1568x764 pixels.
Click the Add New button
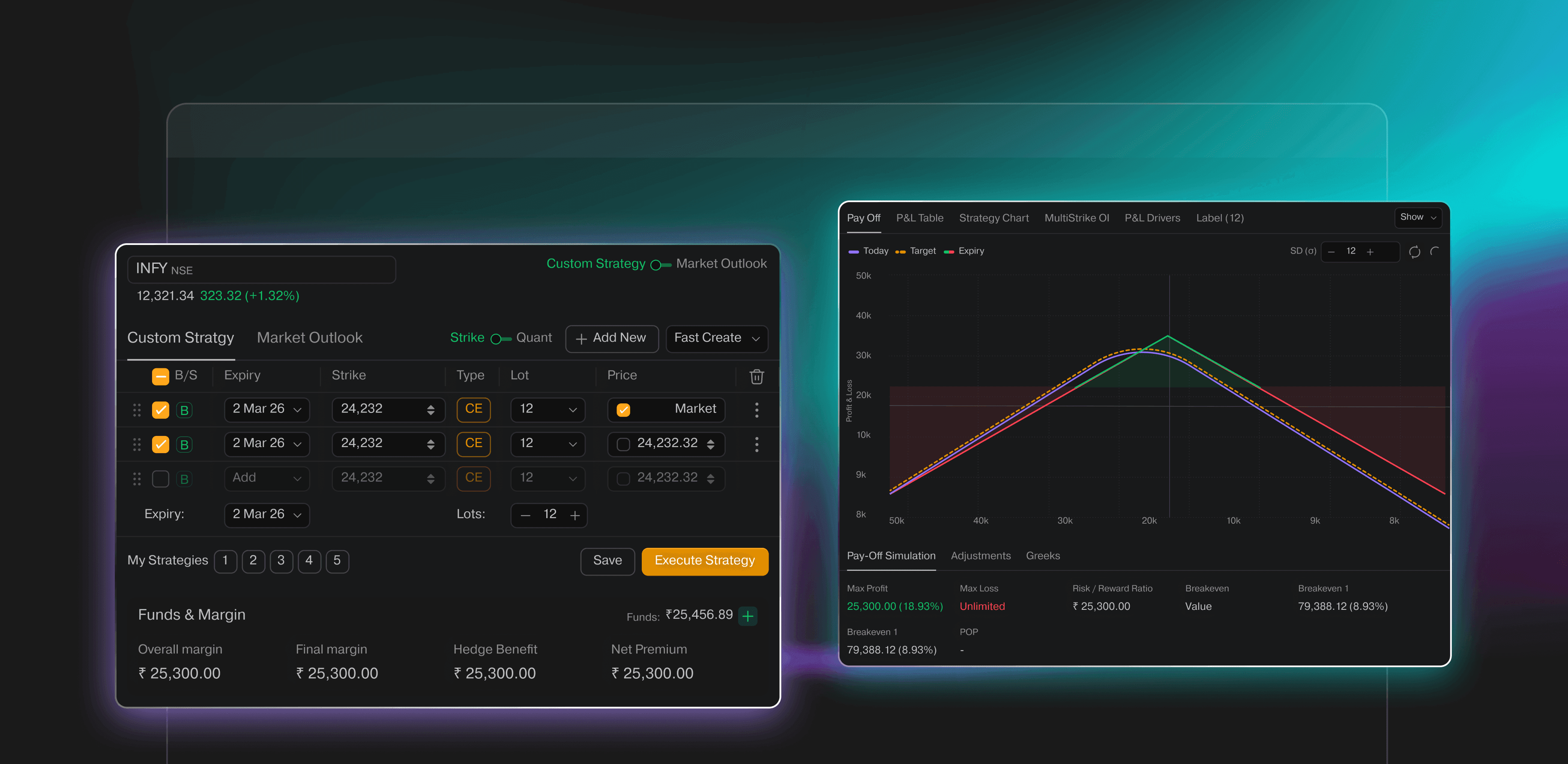(611, 339)
